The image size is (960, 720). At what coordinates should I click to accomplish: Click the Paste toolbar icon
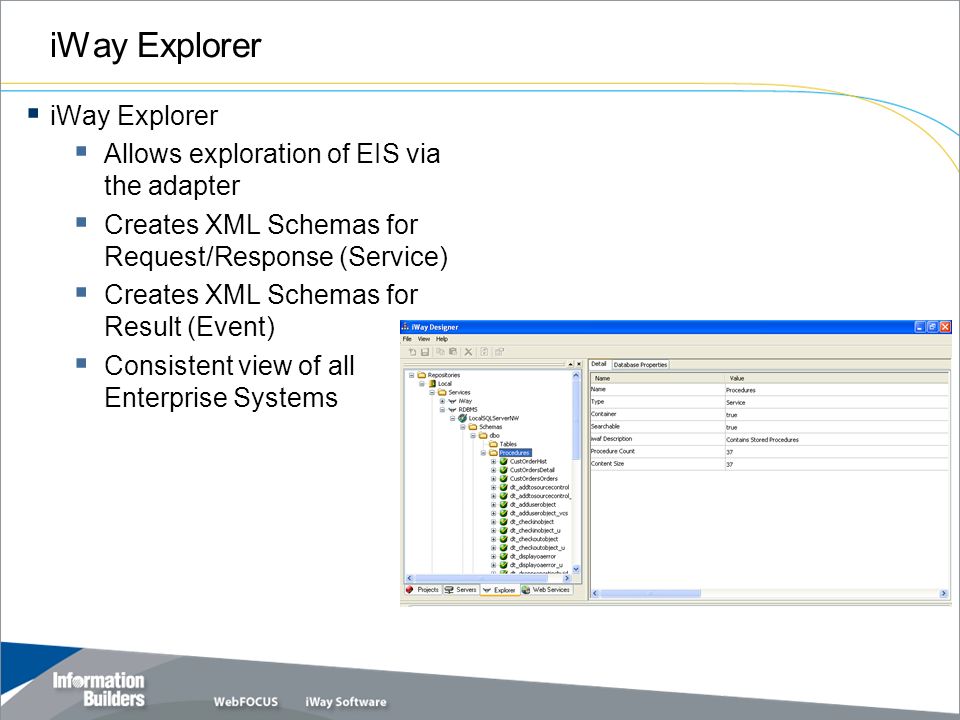[x=453, y=352]
